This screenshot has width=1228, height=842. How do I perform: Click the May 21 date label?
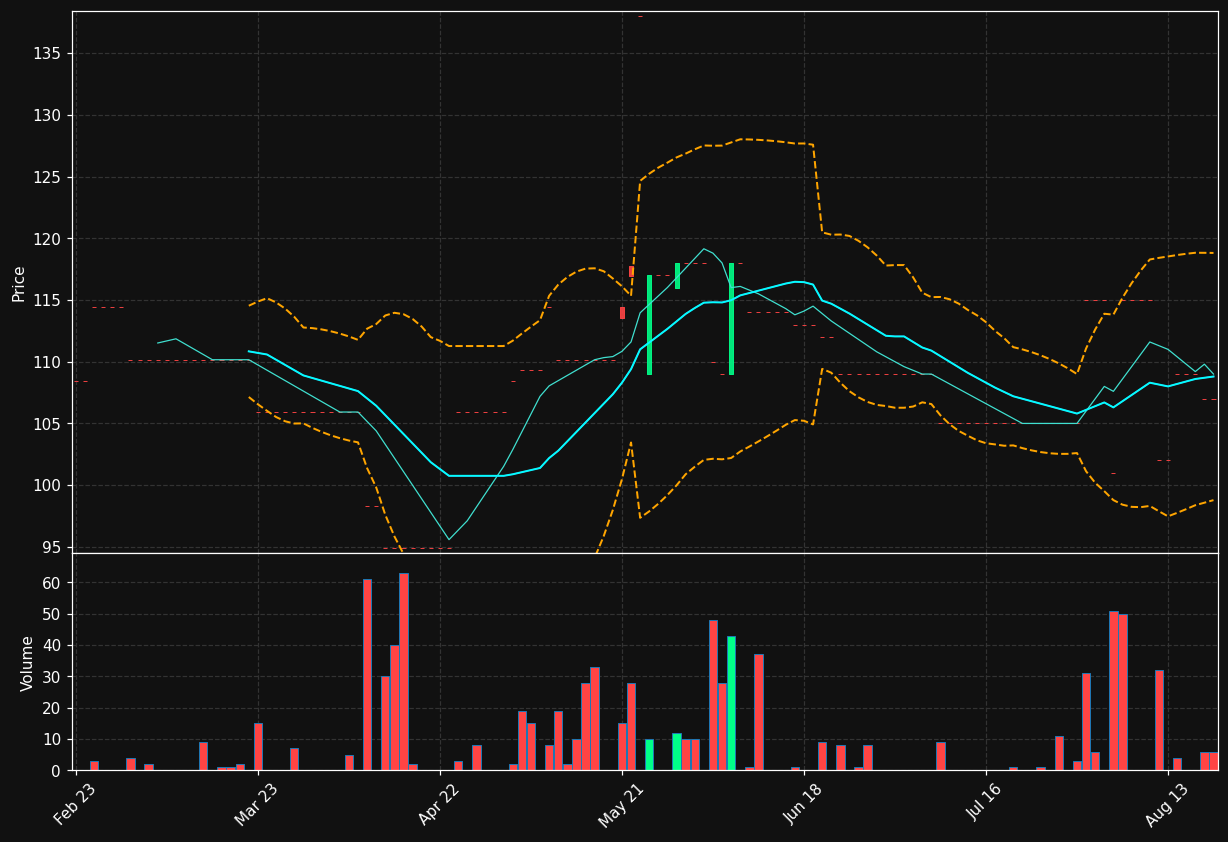(x=620, y=805)
